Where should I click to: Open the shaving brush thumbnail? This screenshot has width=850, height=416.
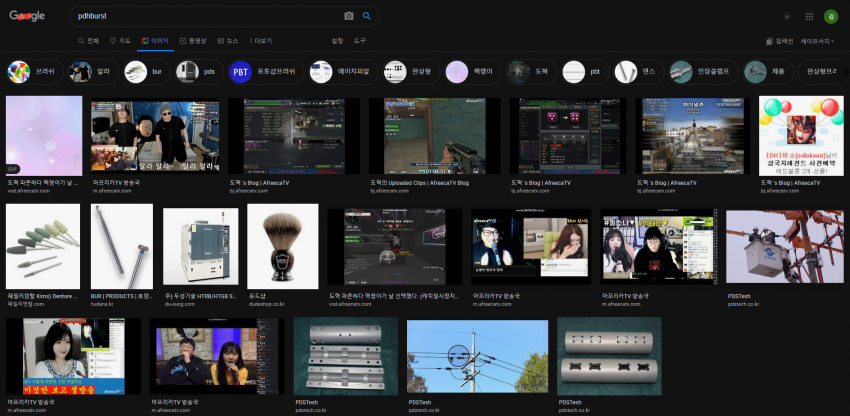tap(282, 246)
